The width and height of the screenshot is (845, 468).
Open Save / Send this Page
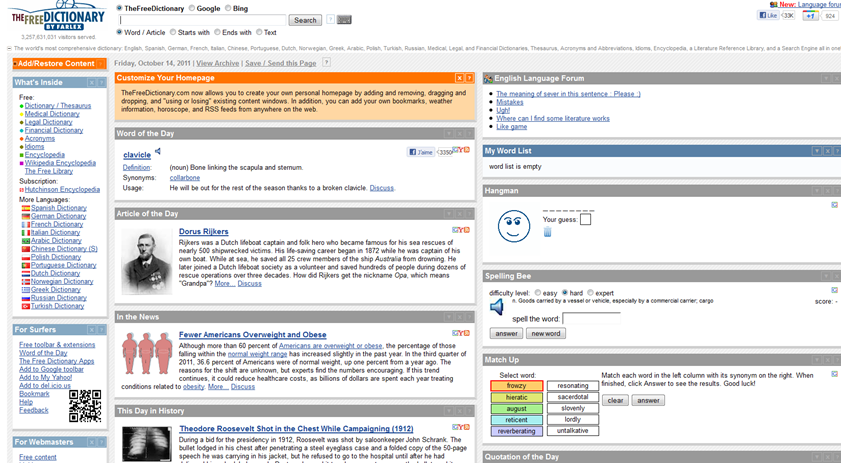click(x=280, y=63)
